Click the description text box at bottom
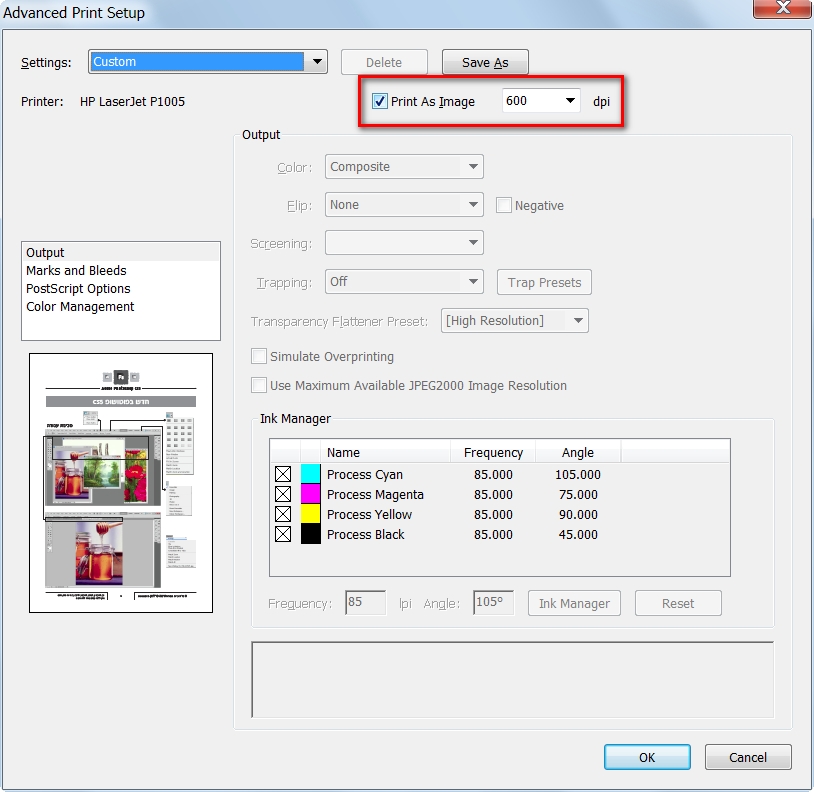814x792 pixels. (x=513, y=679)
